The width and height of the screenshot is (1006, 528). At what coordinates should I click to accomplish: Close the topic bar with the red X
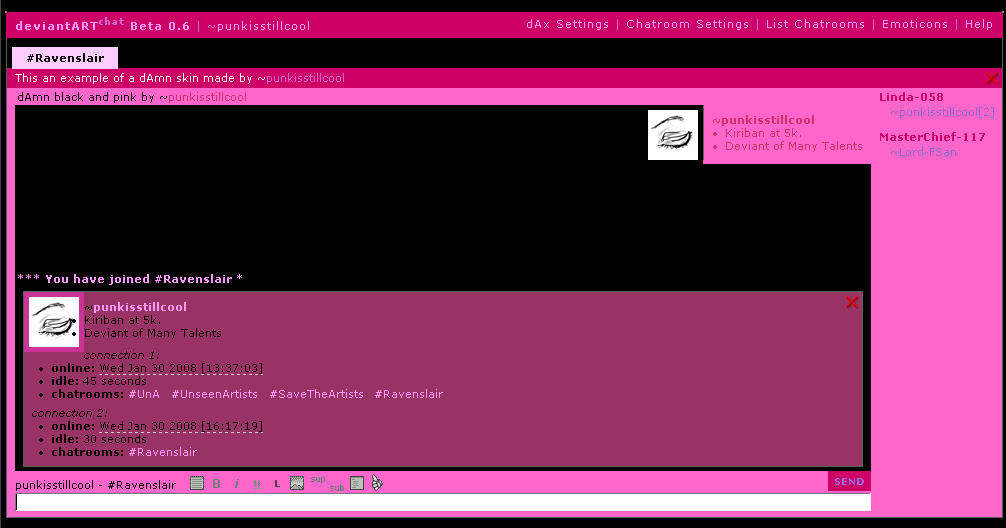point(992,79)
